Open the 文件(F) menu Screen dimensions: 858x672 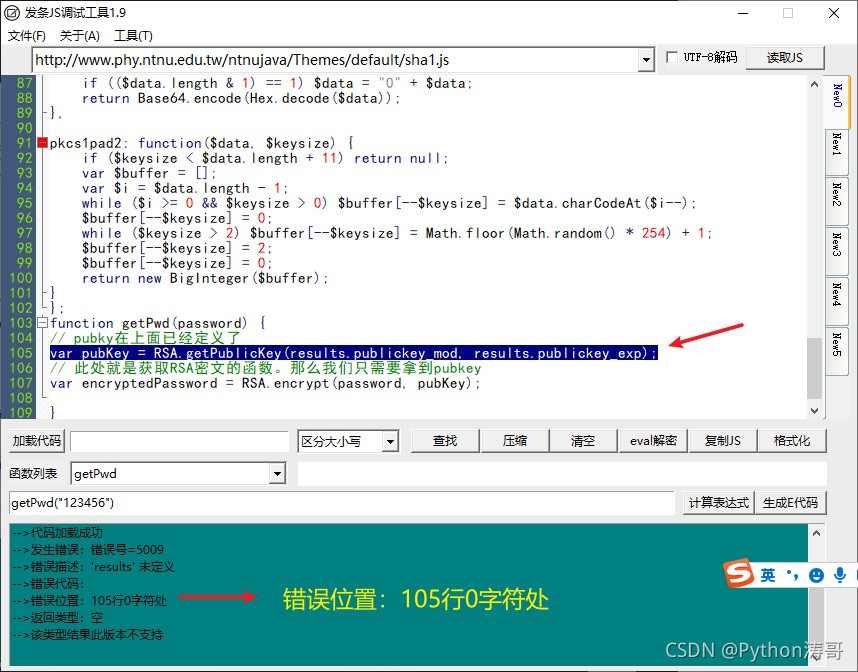26,36
